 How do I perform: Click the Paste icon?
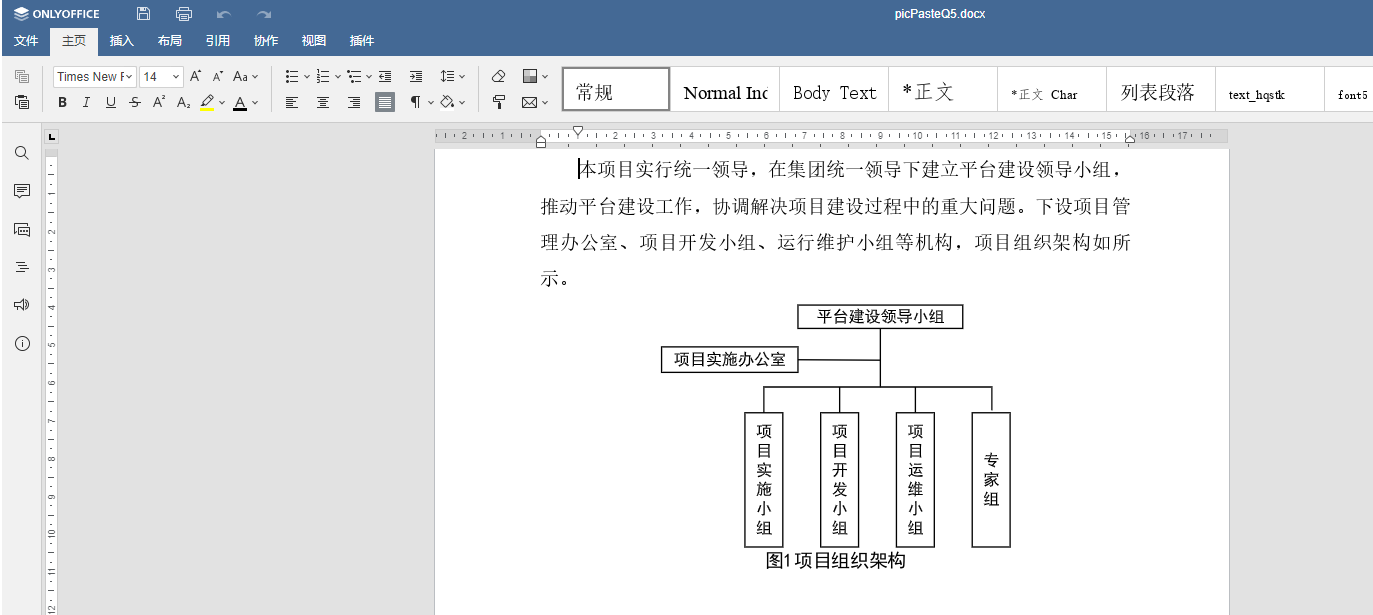pyautogui.click(x=22, y=102)
